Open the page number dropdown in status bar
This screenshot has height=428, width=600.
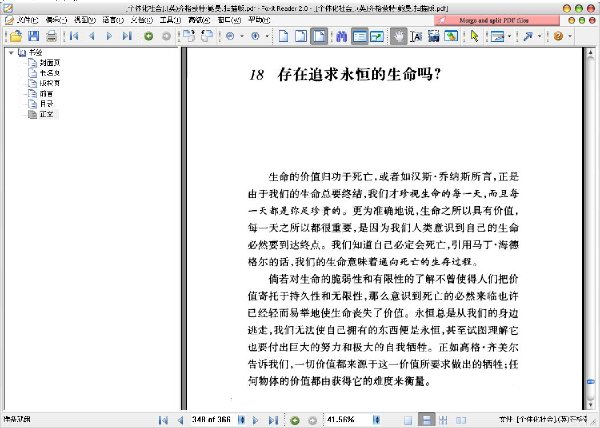tap(241, 420)
